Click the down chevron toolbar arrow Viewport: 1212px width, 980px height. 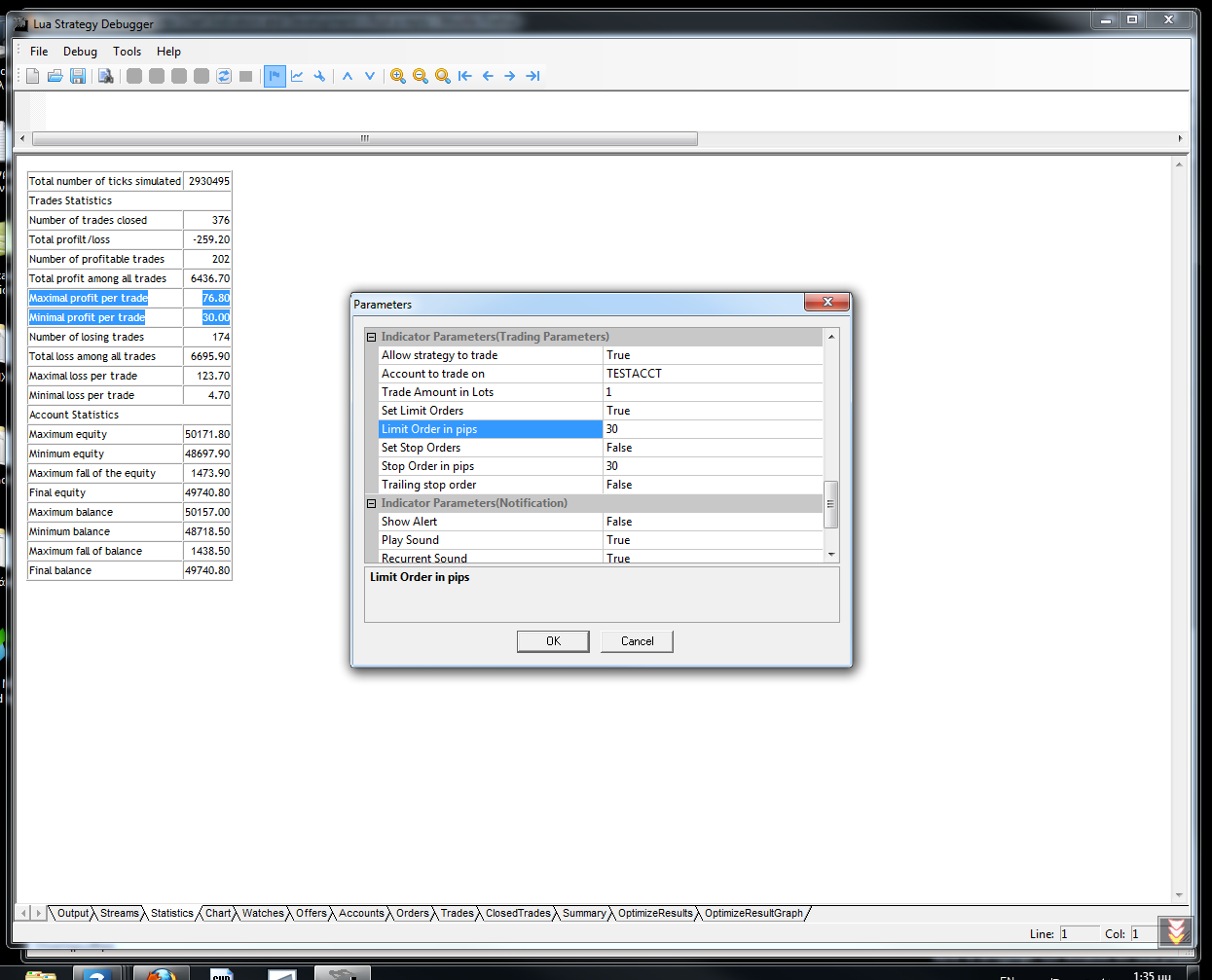[370, 76]
